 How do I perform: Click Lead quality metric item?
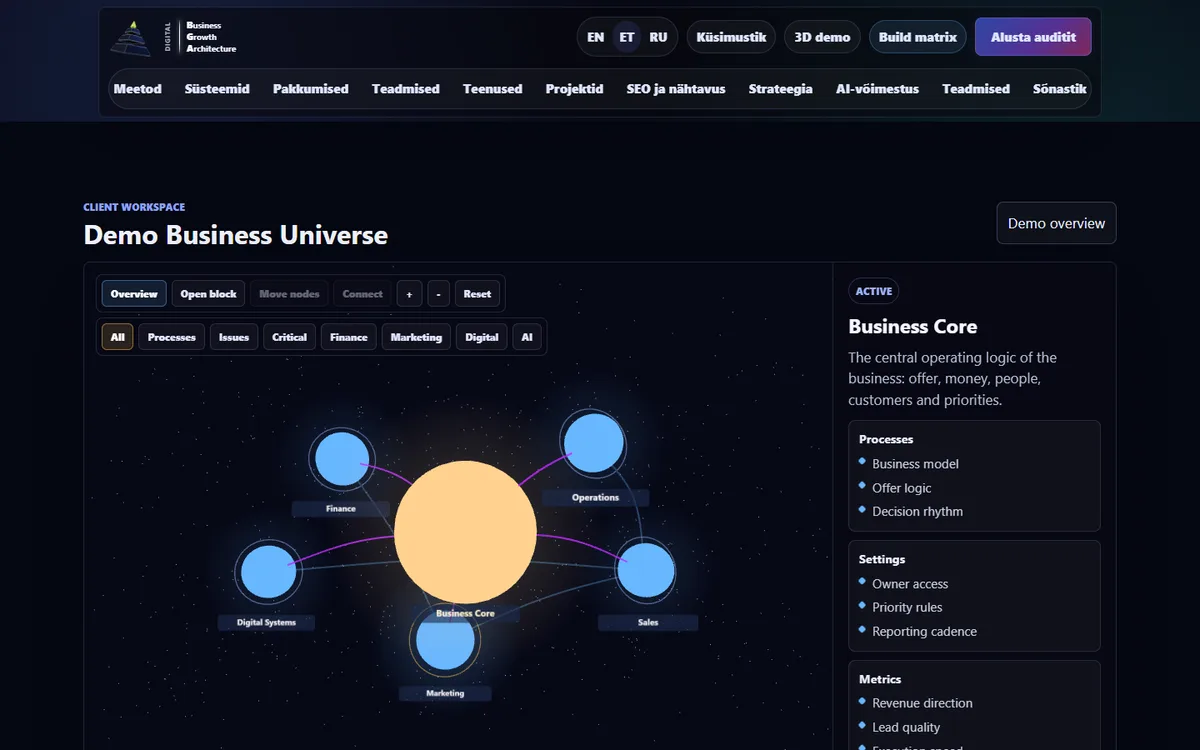click(x=906, y=727)
